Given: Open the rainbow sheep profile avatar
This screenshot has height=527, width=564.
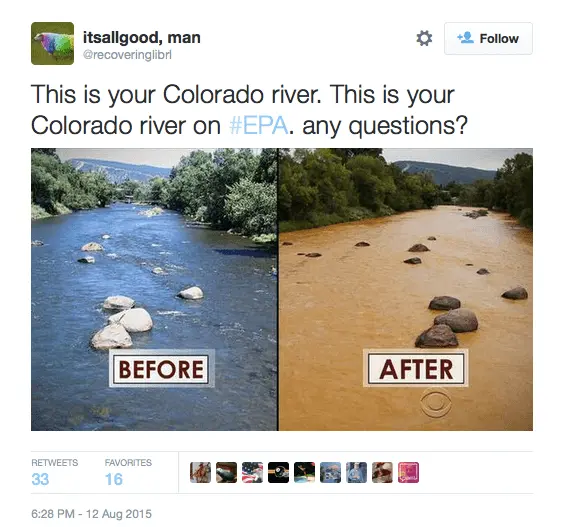Looking at the screenshot, I should 53,44.
